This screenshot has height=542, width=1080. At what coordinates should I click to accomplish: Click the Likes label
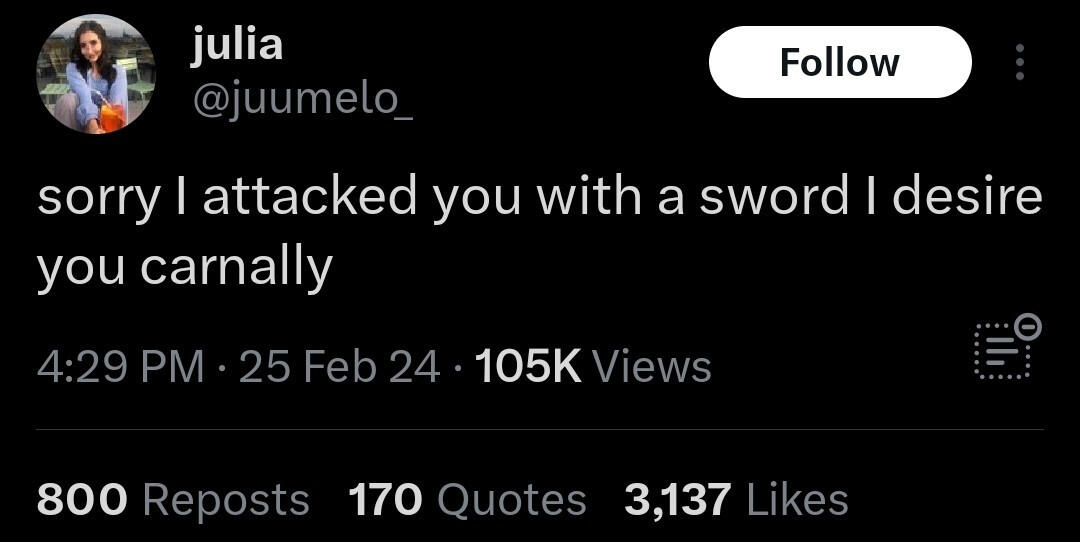[x=797, y=499]
